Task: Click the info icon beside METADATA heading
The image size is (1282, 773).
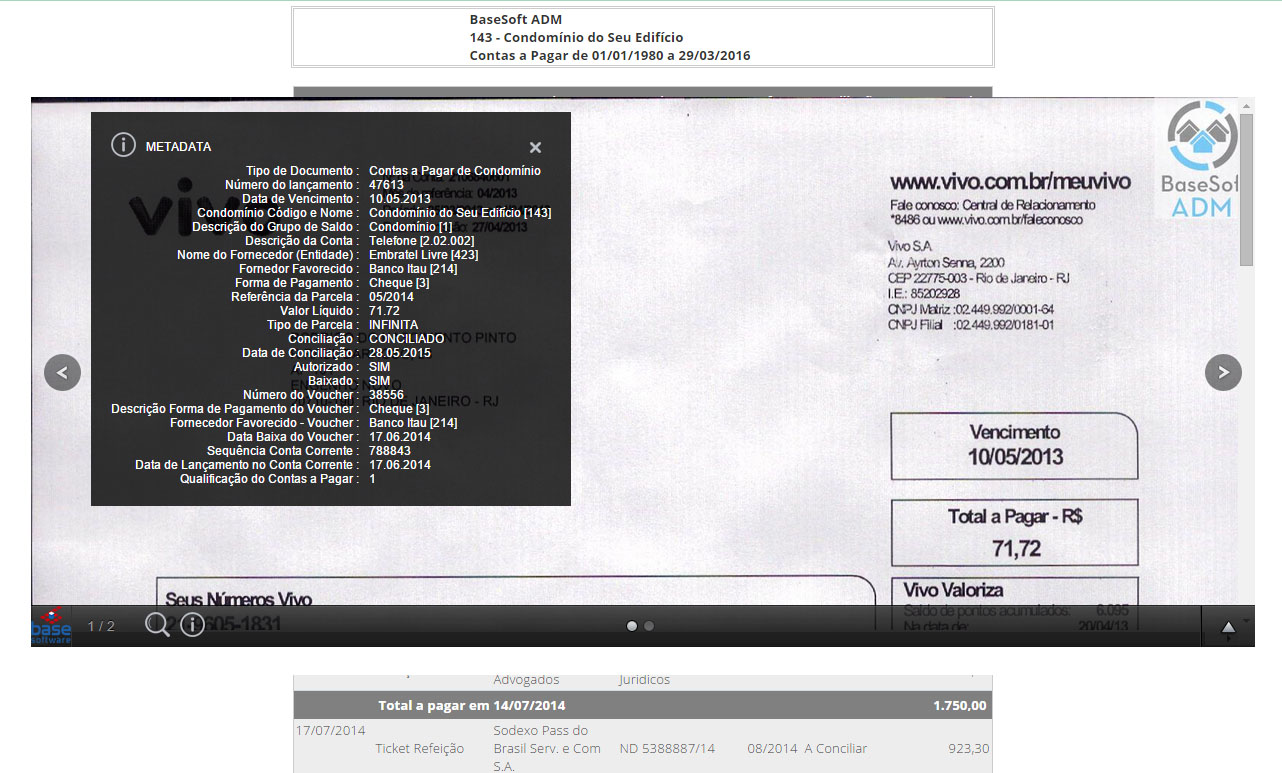Action: (x=122, y=145)
